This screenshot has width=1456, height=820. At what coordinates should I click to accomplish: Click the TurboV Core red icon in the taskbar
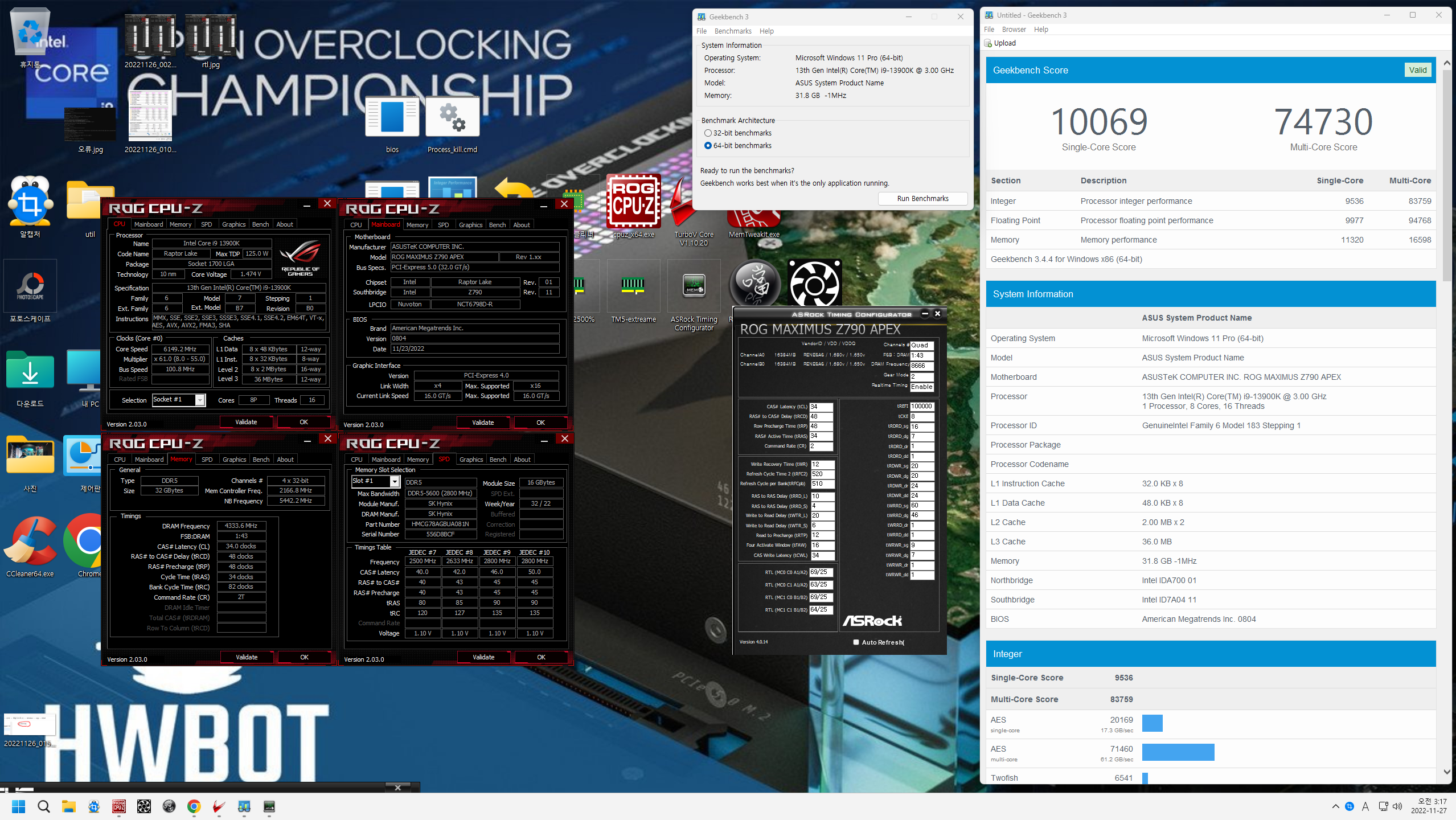coord(219,806)
